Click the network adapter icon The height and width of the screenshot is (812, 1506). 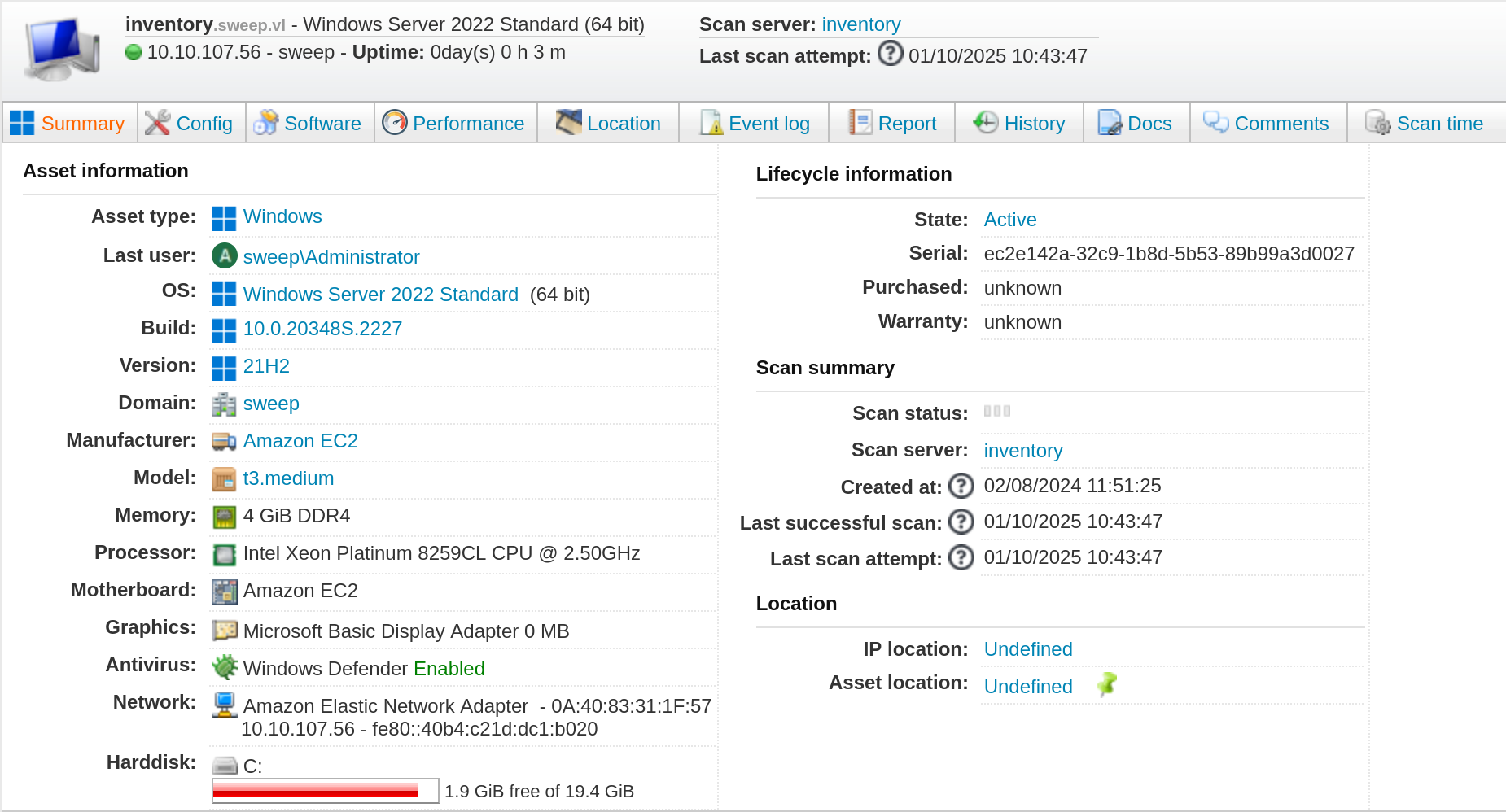[224, 705]
